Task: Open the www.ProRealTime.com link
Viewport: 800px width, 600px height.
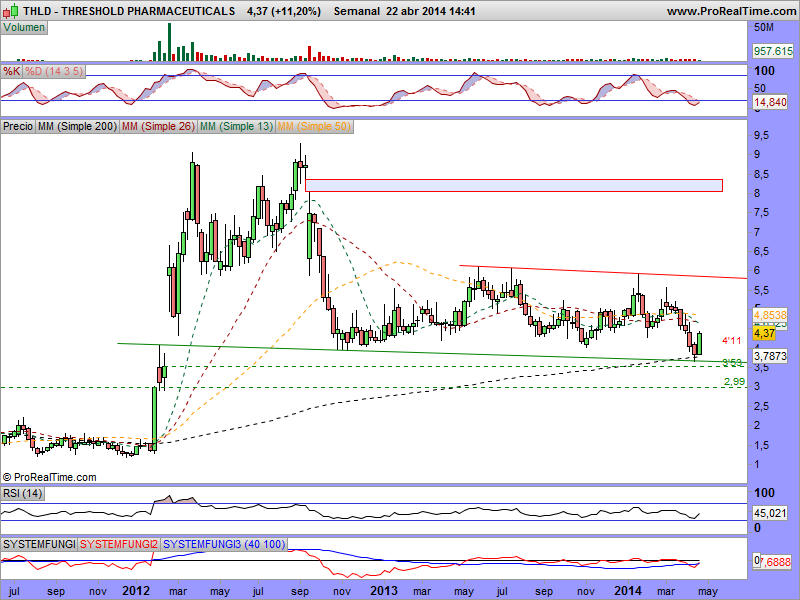Action: click(x=731, y=11)
